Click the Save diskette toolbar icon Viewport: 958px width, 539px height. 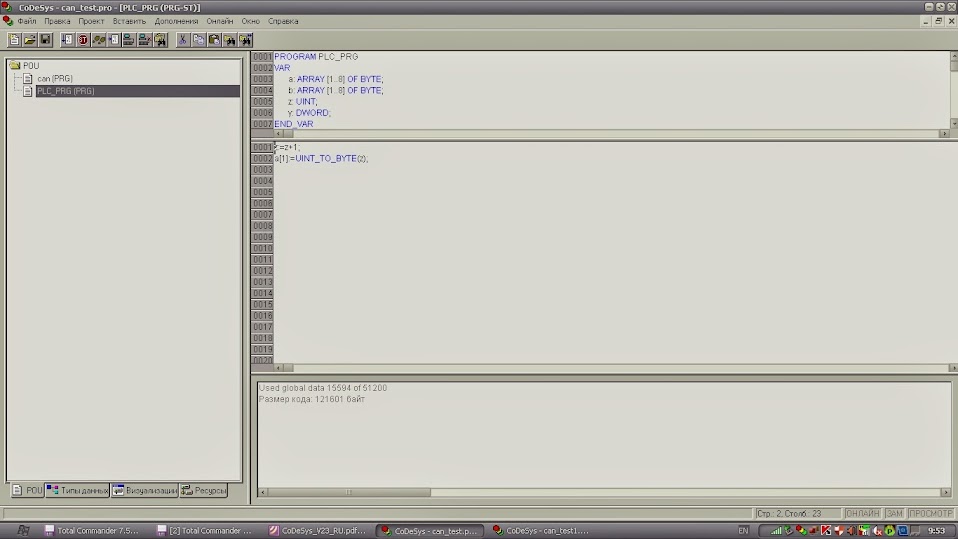pos(45,40)
